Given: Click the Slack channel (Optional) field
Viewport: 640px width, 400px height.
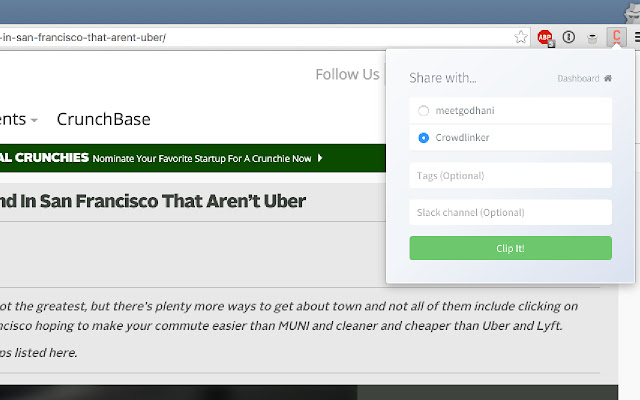Looking at the screenshot, I should pyautogui.click(x=510, y=212).
